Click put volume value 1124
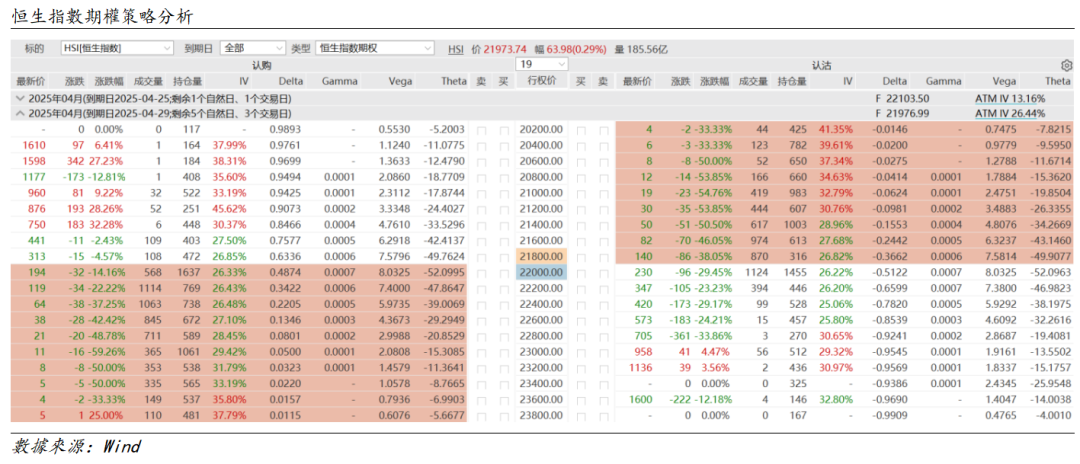The image size is (1080, 464). 757,272
